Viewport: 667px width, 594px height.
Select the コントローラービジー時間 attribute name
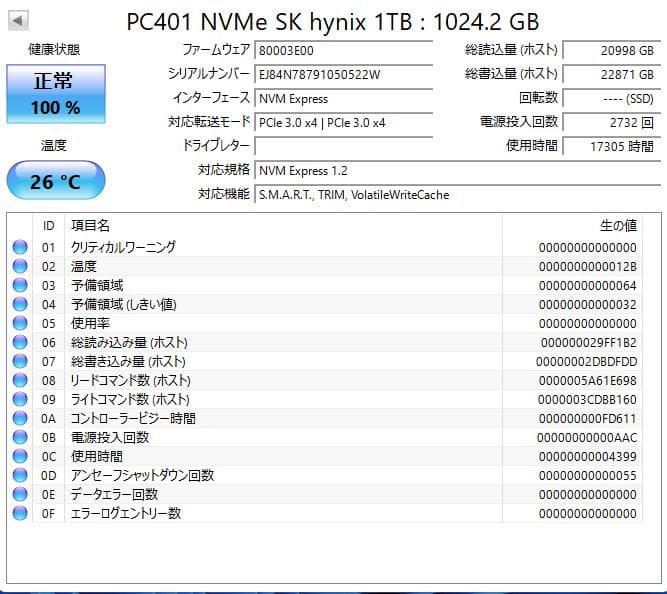133,418
